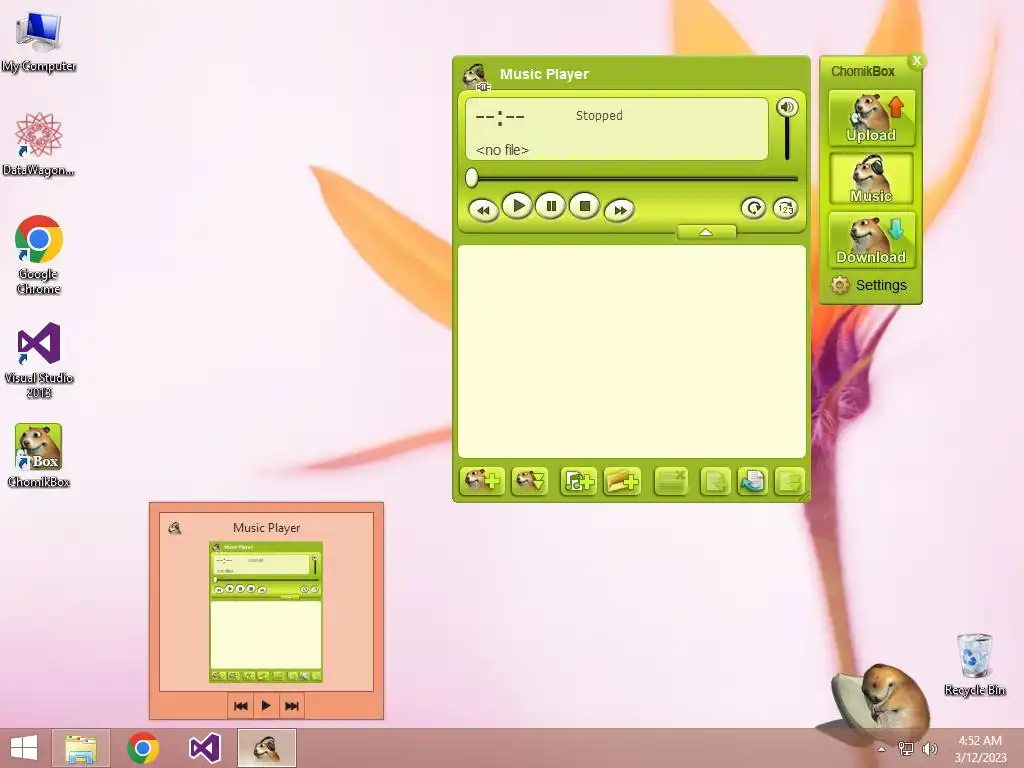Click the remove playlist item icon
The image size is (1024, 768).
[x=671, y=482]
